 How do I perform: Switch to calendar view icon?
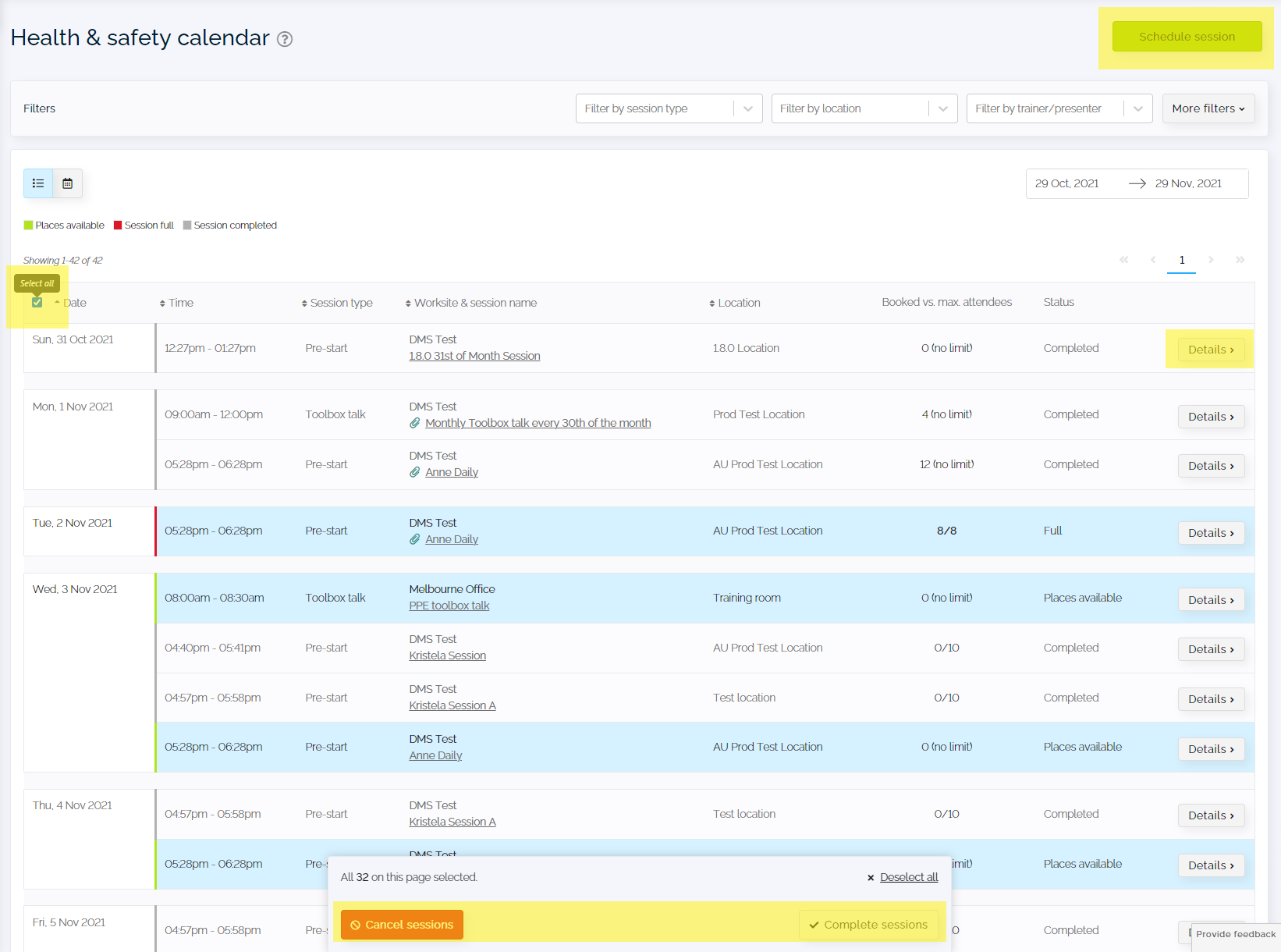tap(68, 183)
